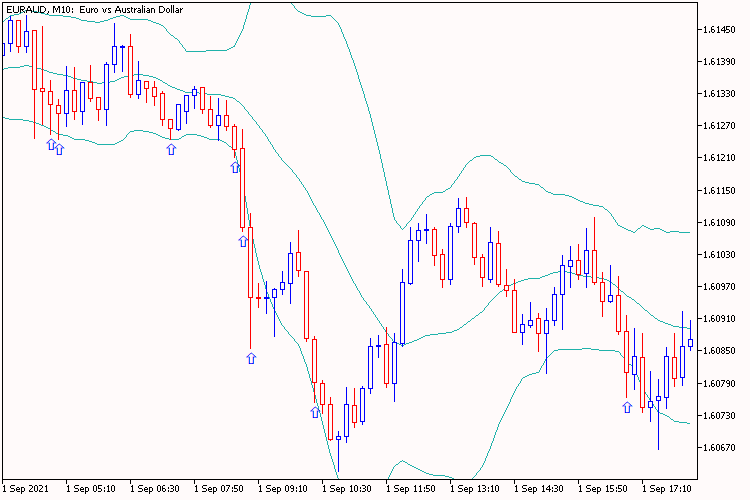This screenshot has height=500, width=750.
Task: Select the 1.61330 price axis value
Action: coord(719,94)
